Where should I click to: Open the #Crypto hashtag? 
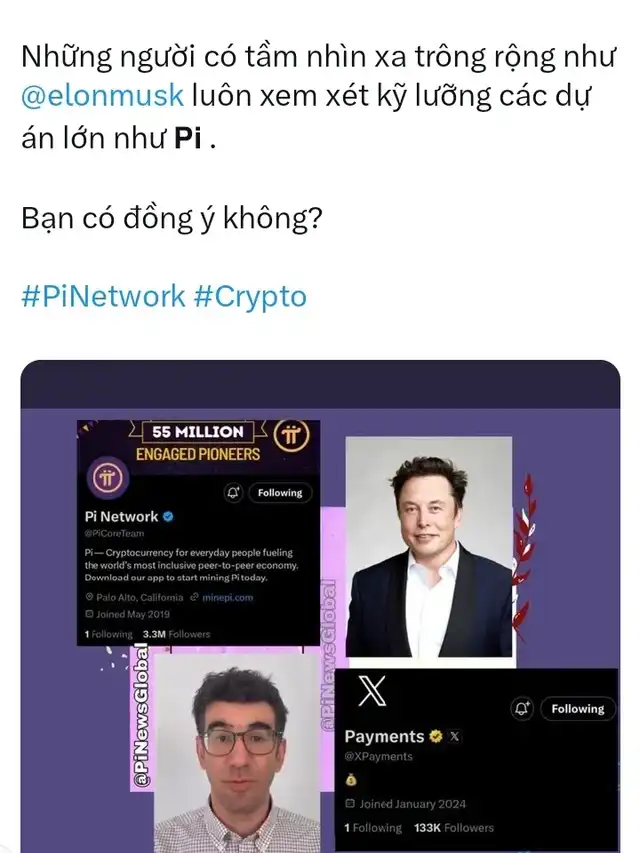pos(250,297)
